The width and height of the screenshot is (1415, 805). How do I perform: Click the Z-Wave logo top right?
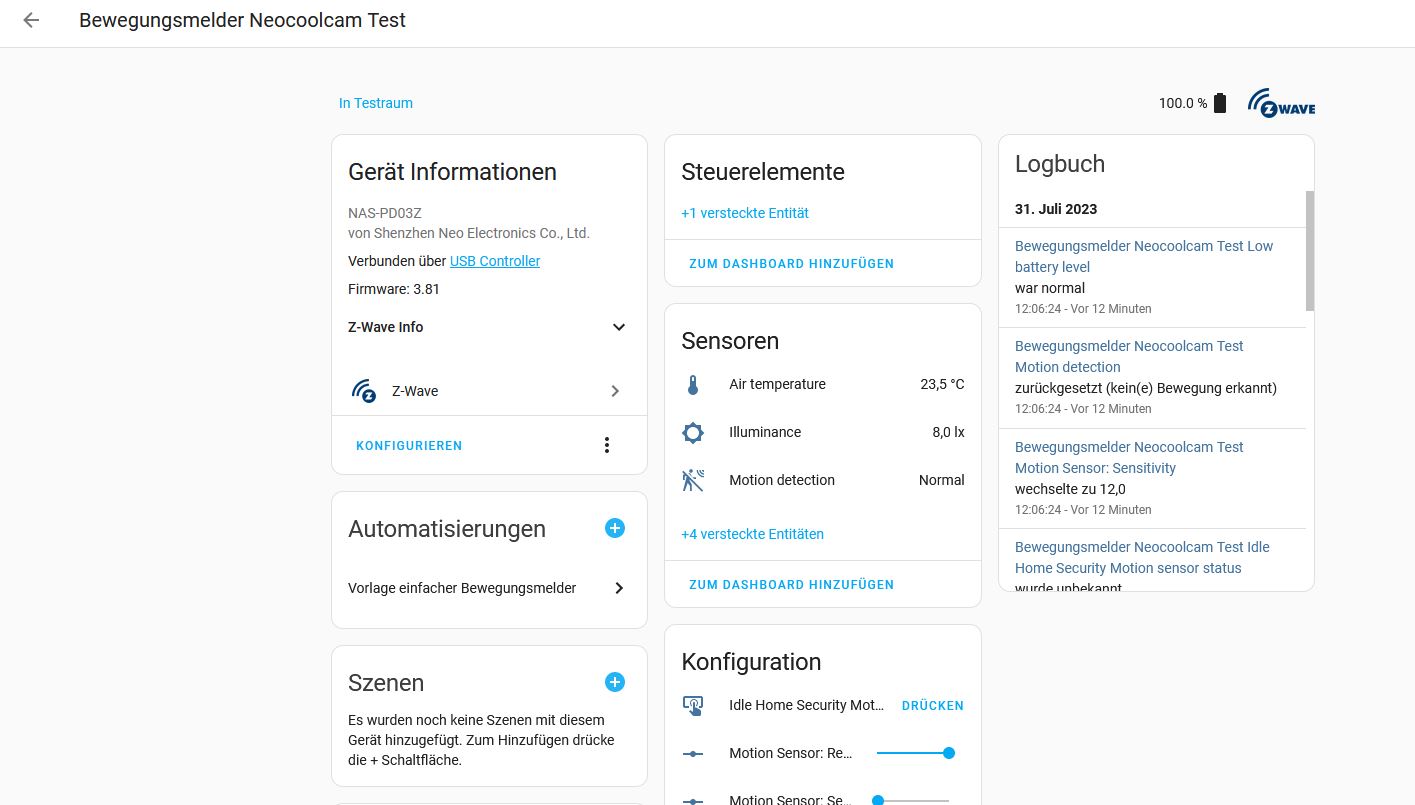coord(1281,103)
